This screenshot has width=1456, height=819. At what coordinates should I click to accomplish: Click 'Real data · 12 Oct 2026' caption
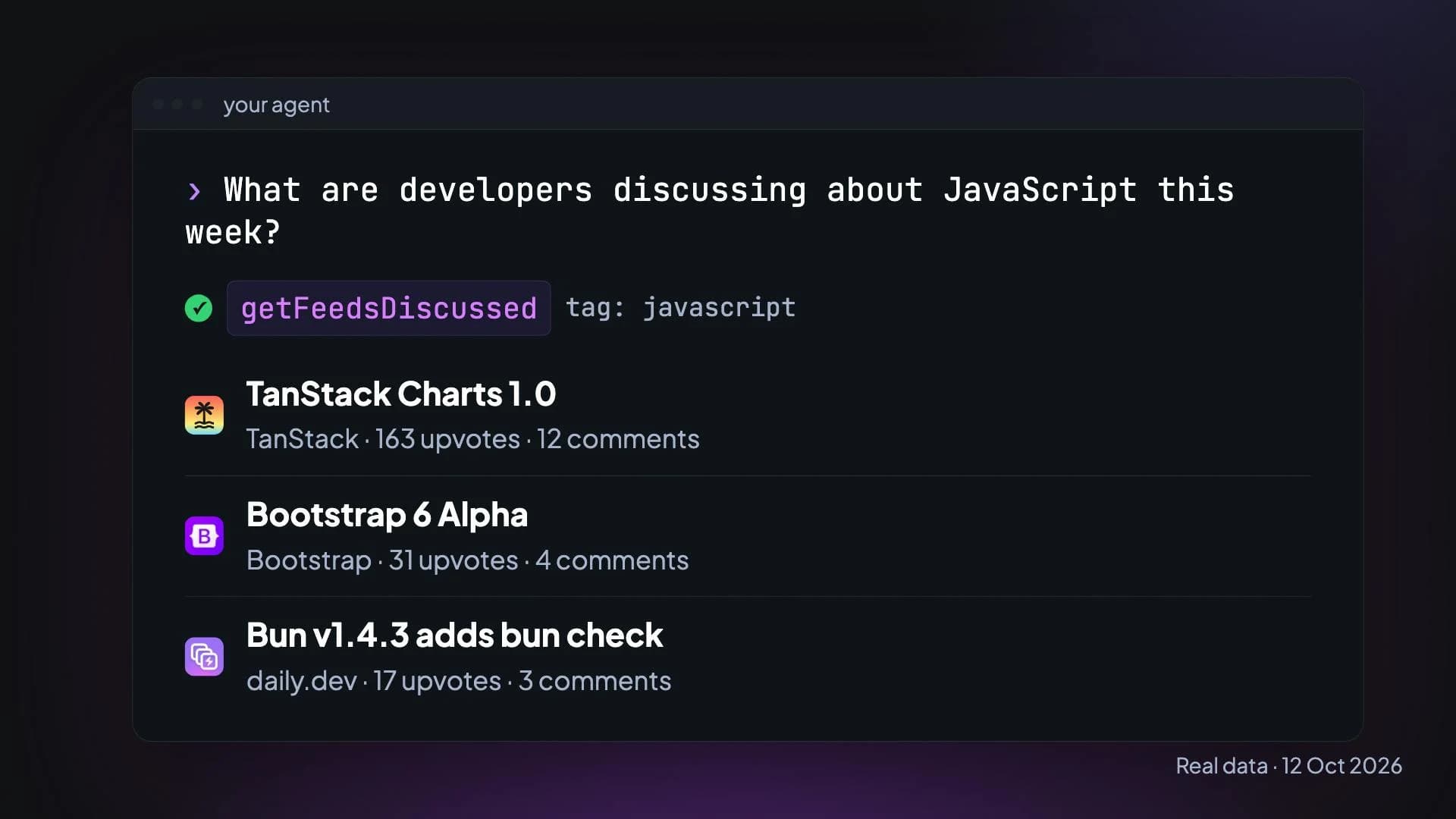click(x=1288, y=766)
